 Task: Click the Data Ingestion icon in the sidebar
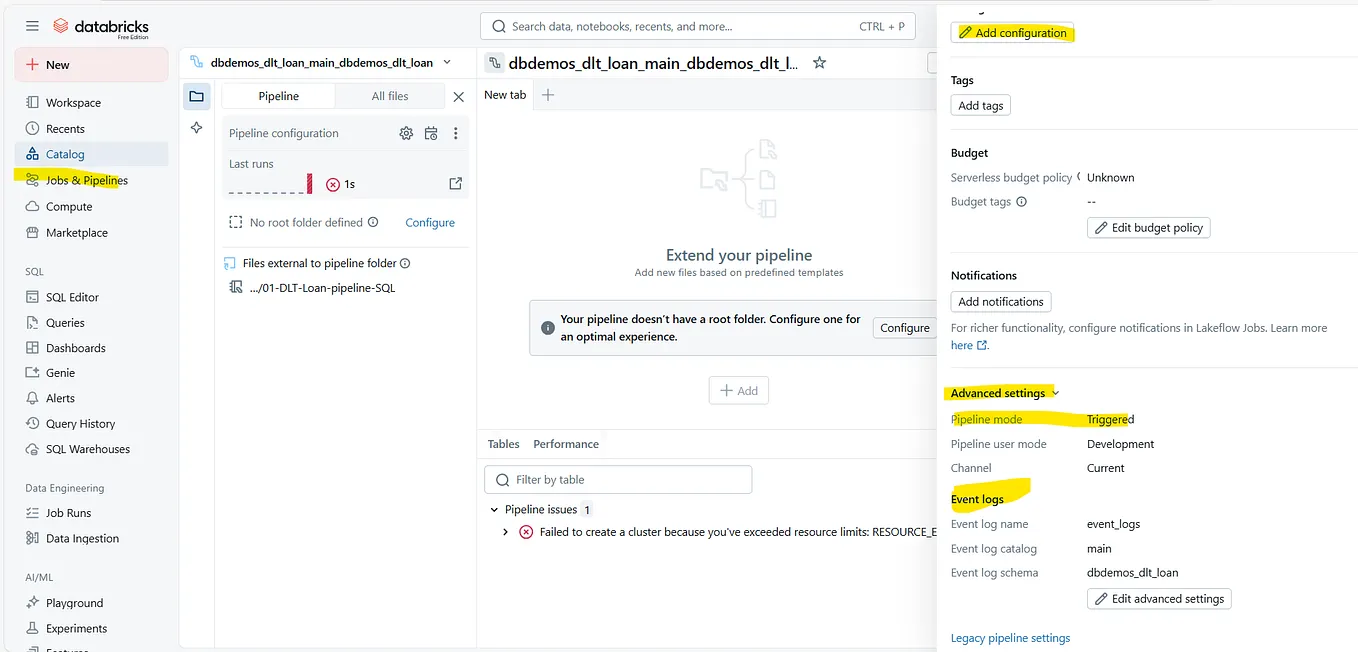(x=32, y=538)
